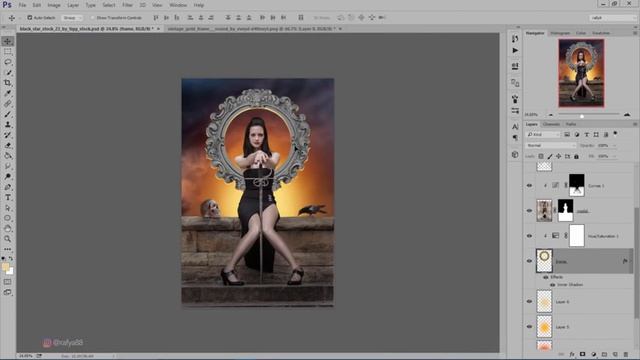Select the Zoom tool
This screenshot has width=640, height=360.
pos(8,239)
